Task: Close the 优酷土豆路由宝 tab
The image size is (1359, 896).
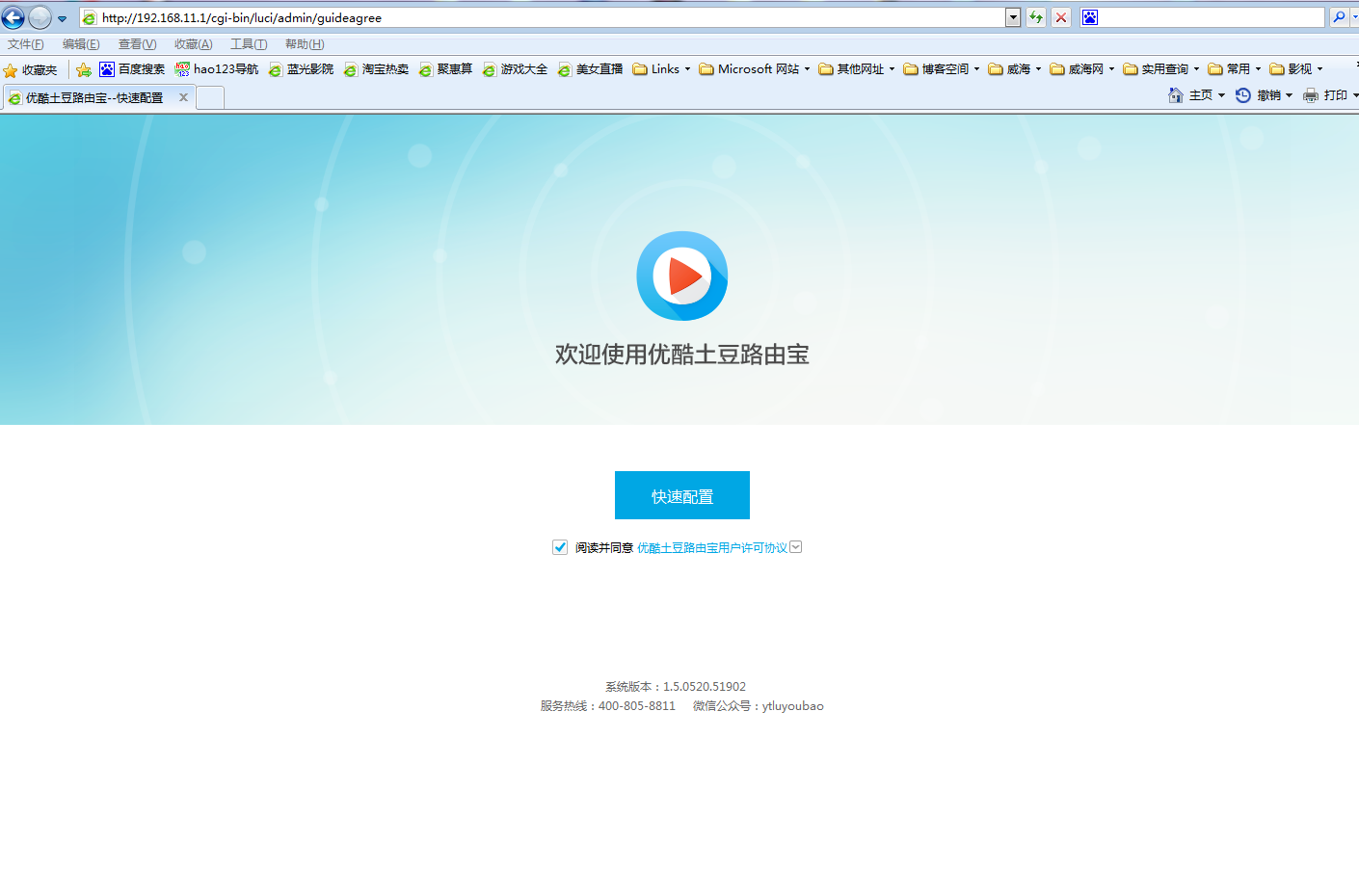Action: point(183,97)
